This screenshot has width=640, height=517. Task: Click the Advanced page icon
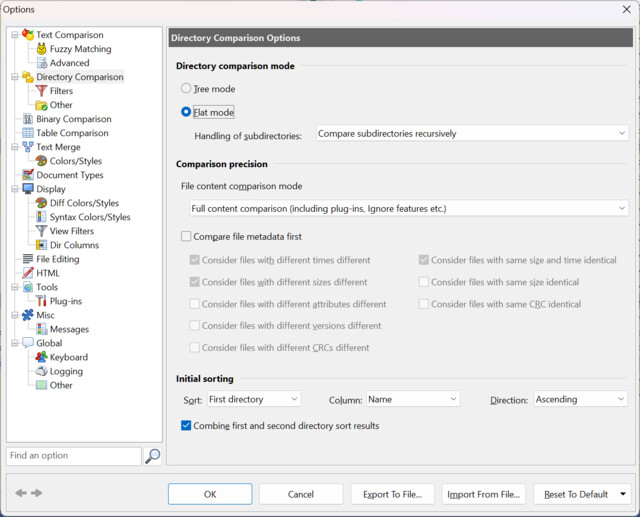point(41,63)
